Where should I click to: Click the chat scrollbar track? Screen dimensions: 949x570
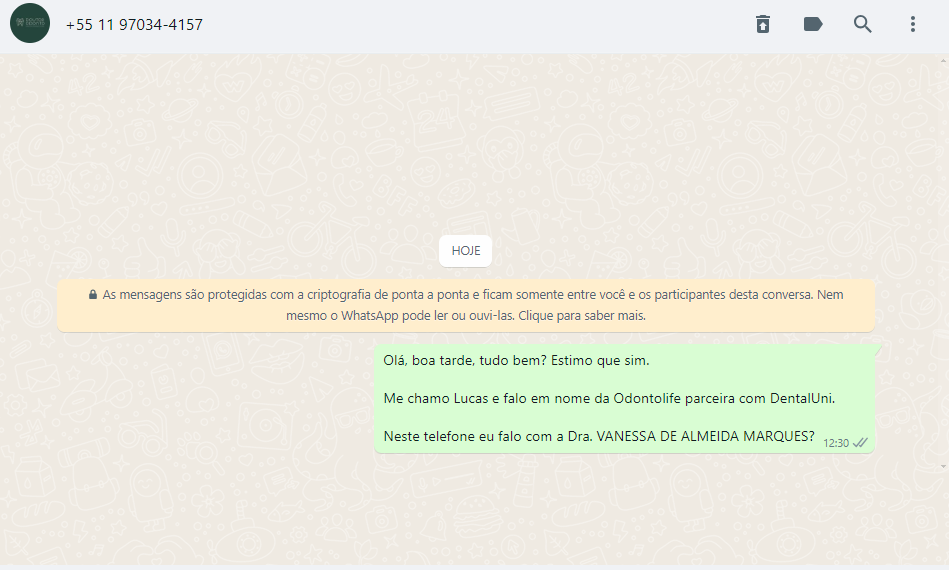(944, 263)
